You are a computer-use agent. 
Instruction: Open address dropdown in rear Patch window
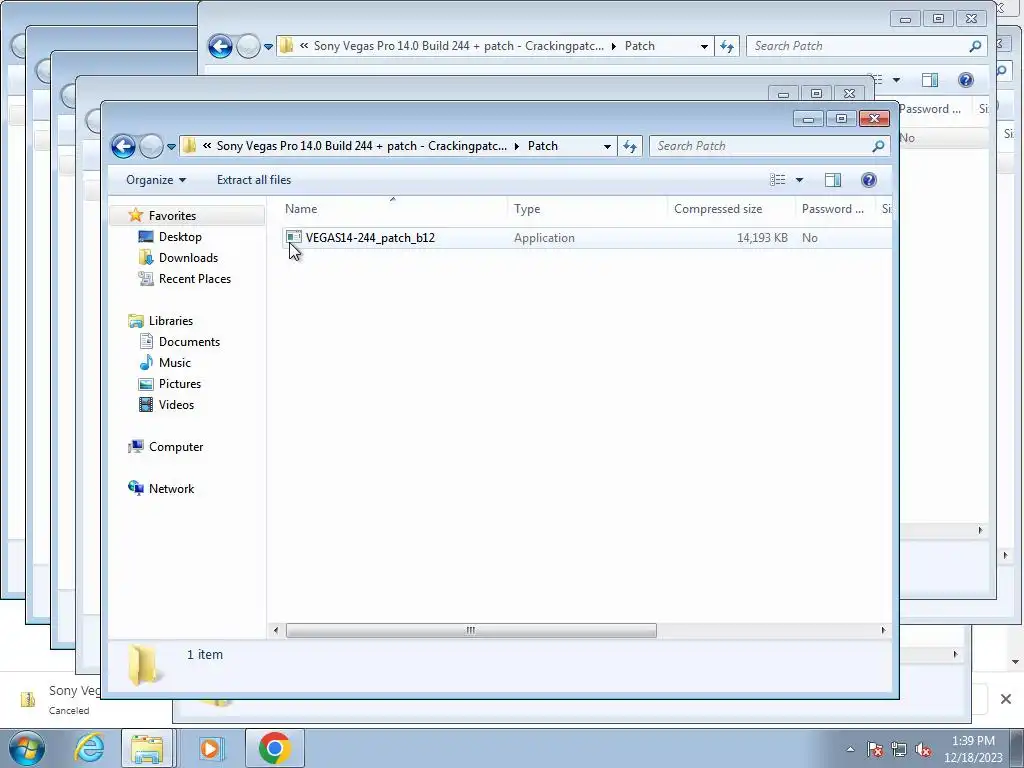(x=703, y=46)
